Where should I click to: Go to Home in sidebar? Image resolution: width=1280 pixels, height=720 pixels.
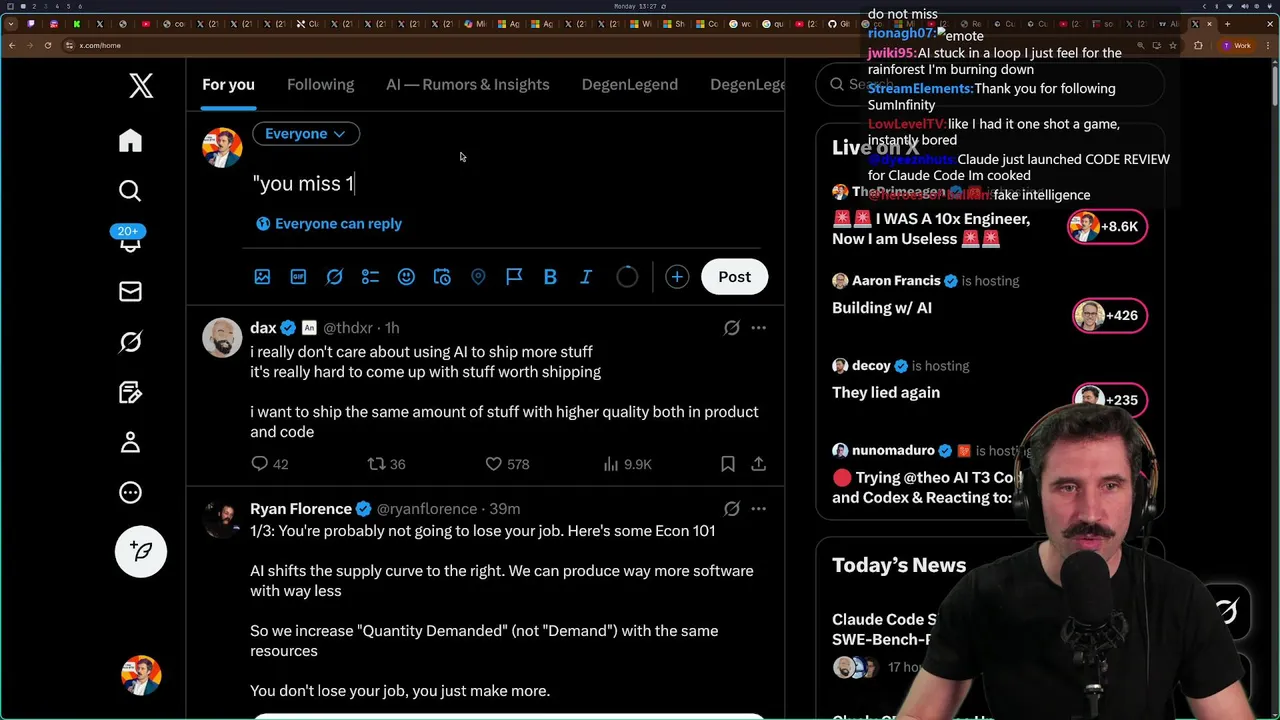(130, 140)
